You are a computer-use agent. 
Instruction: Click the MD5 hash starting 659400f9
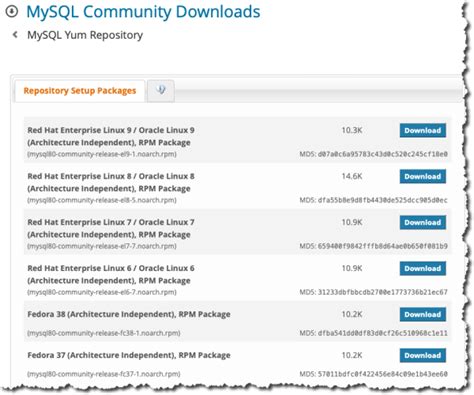(382, 246)
